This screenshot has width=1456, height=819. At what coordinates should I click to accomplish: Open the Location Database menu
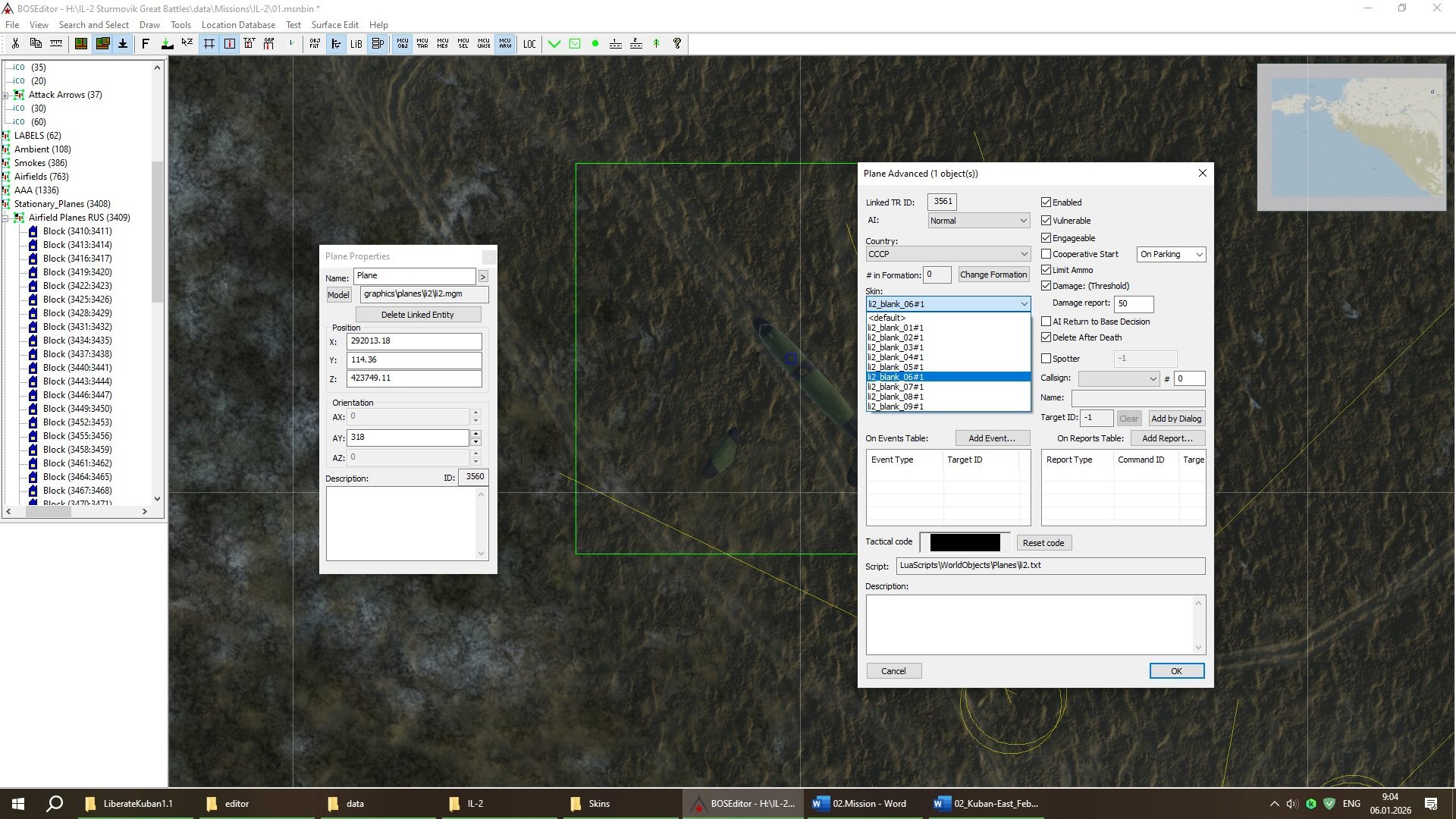[x=238, y=25]
